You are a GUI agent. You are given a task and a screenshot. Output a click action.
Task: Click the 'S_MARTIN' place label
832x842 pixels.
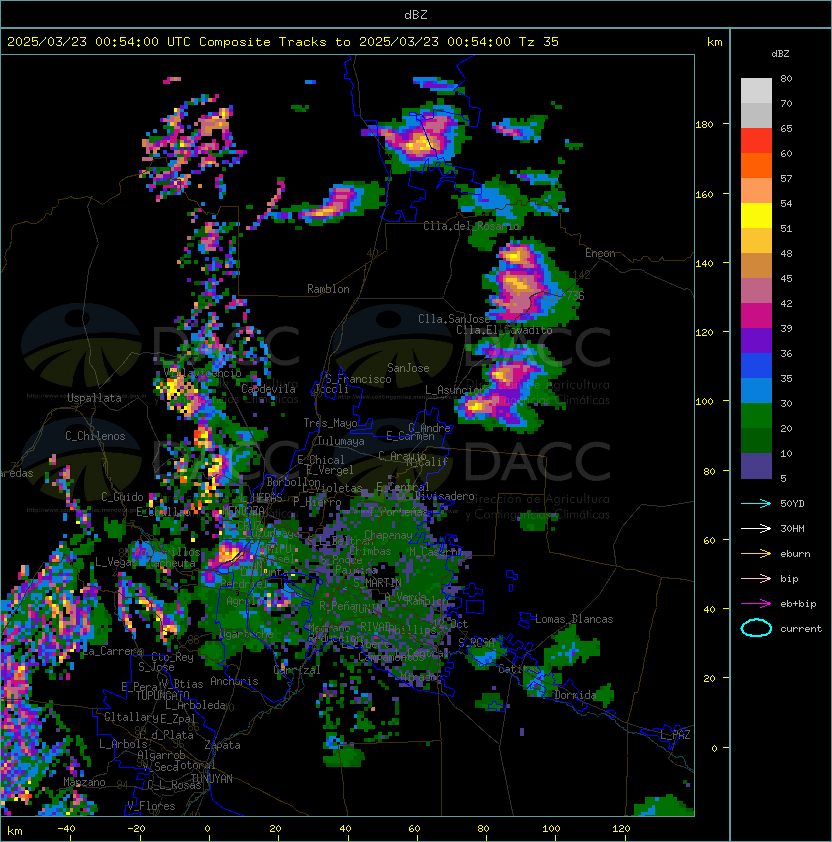(x=378, y=583)
